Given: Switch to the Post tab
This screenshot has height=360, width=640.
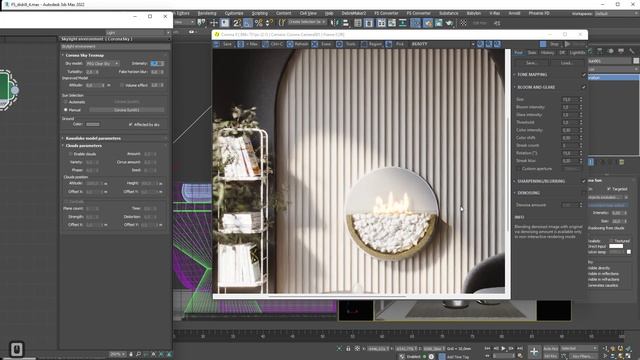Looking at the screenshot, I should point(518,53).
